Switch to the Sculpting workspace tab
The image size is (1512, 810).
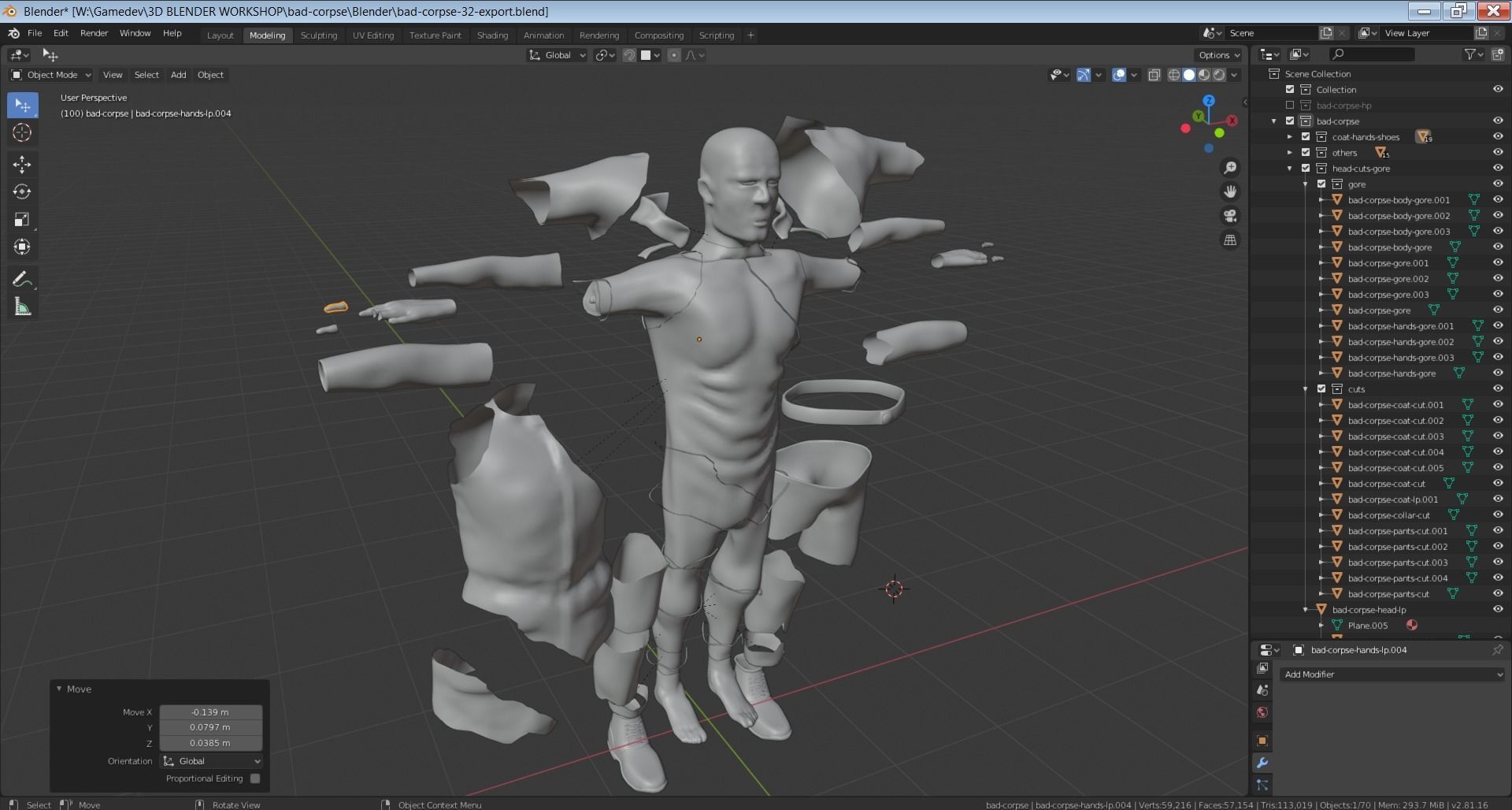319,35
